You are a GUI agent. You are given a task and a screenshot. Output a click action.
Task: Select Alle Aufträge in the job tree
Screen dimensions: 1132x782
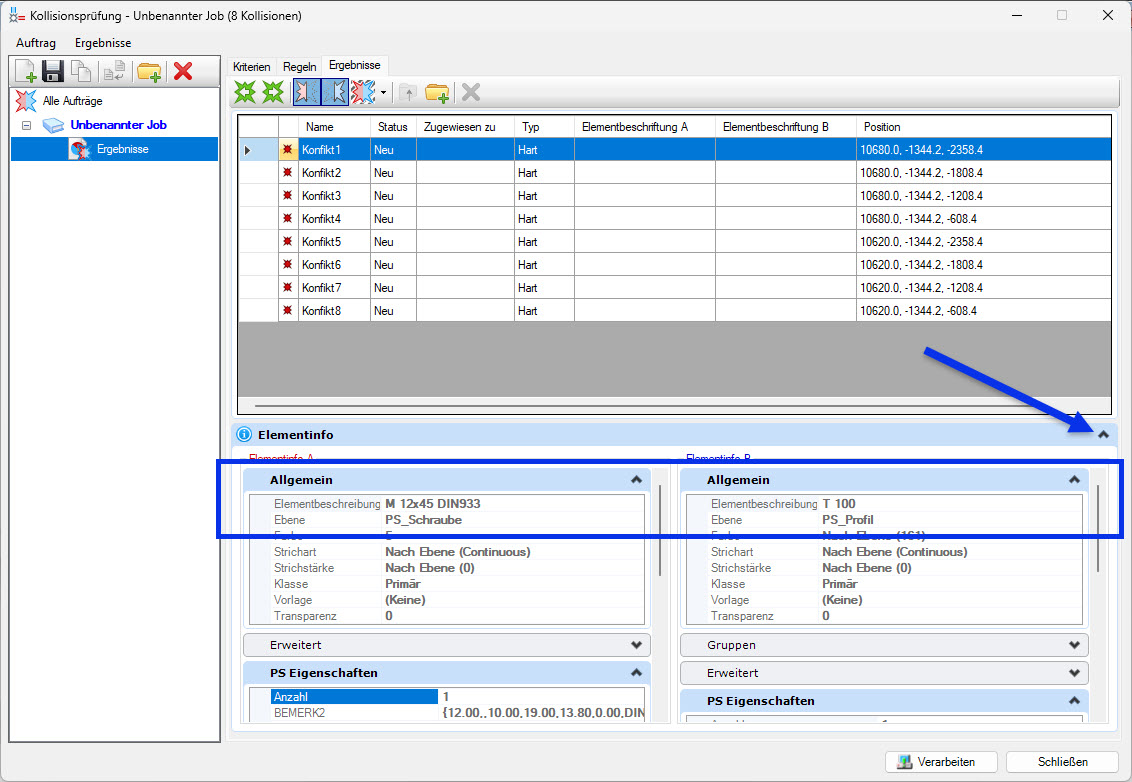[72, 100]
